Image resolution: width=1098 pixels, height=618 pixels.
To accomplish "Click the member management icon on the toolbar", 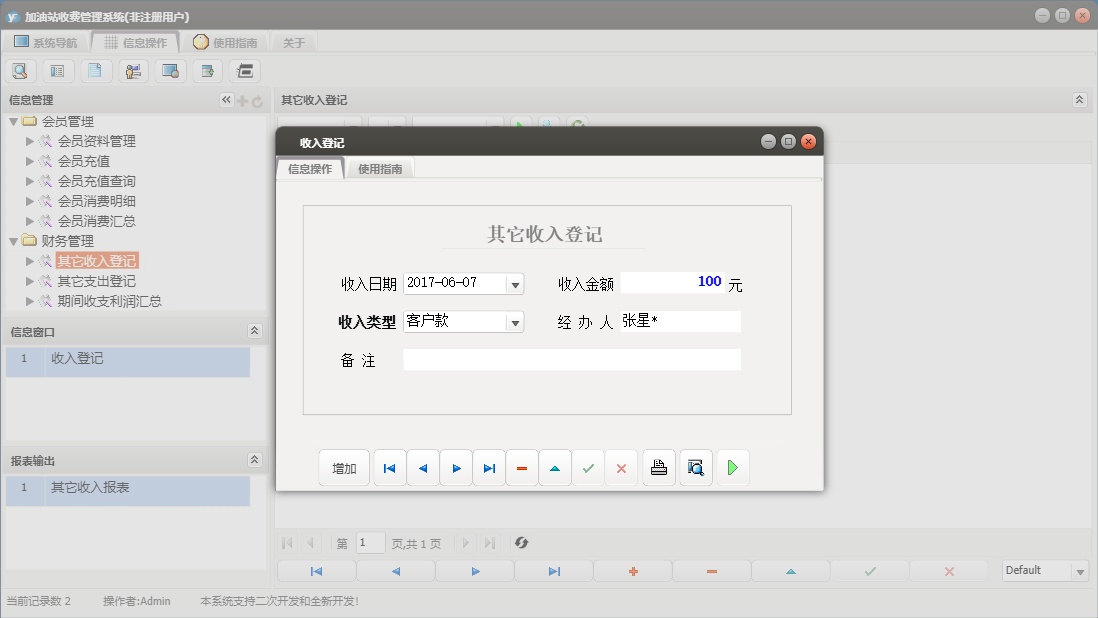I will (x=133, y=70).
